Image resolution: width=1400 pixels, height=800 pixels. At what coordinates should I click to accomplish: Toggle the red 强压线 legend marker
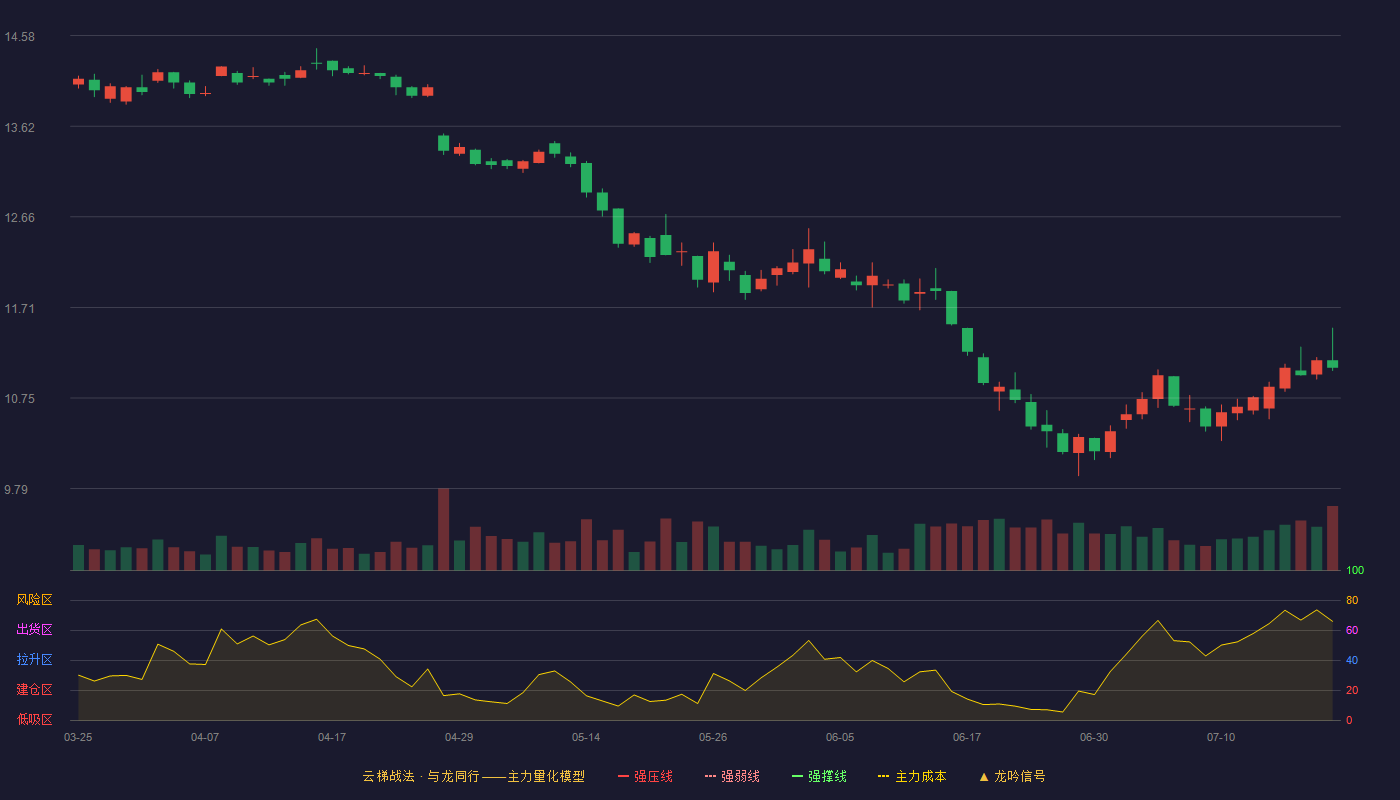(x=624, y=776)
